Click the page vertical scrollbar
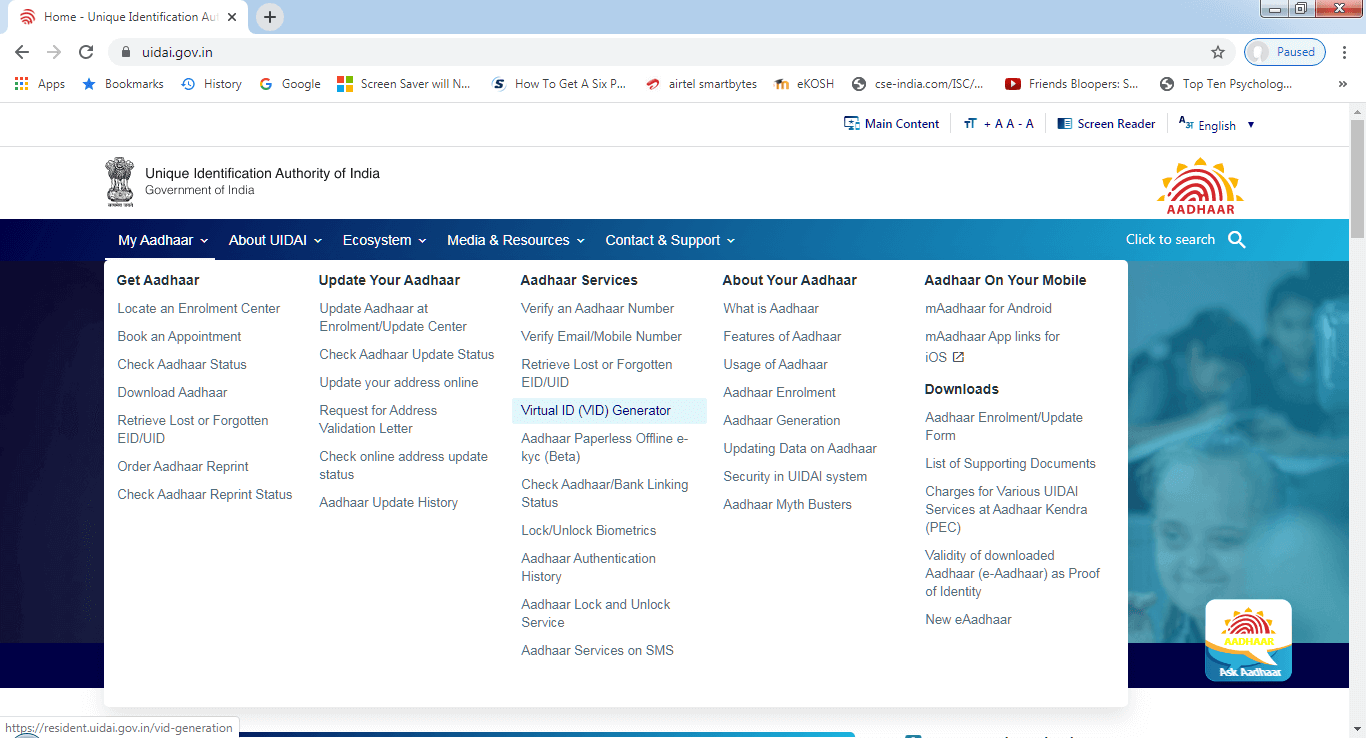The width and height of the screenshot is (1366, 738). point(1357,400)
